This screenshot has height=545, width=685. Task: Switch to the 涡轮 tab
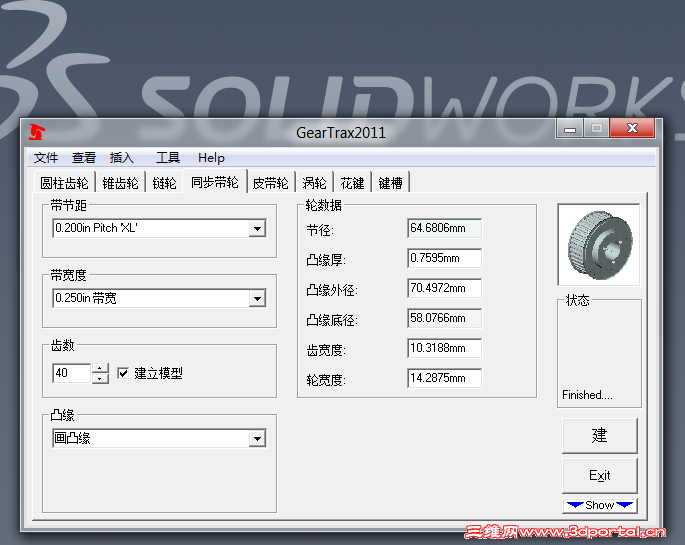click(x=314, y=183)
